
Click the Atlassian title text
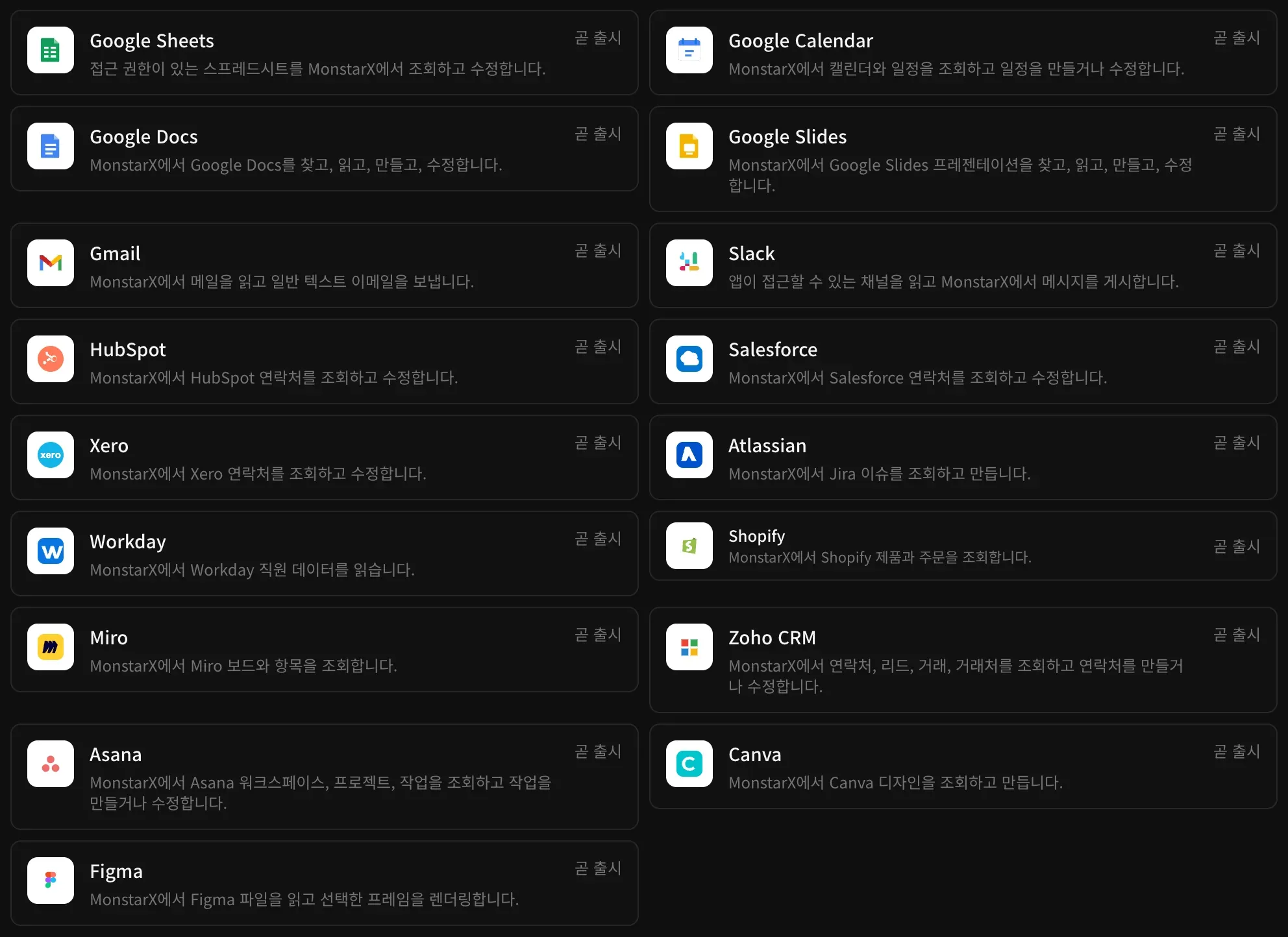767,446
